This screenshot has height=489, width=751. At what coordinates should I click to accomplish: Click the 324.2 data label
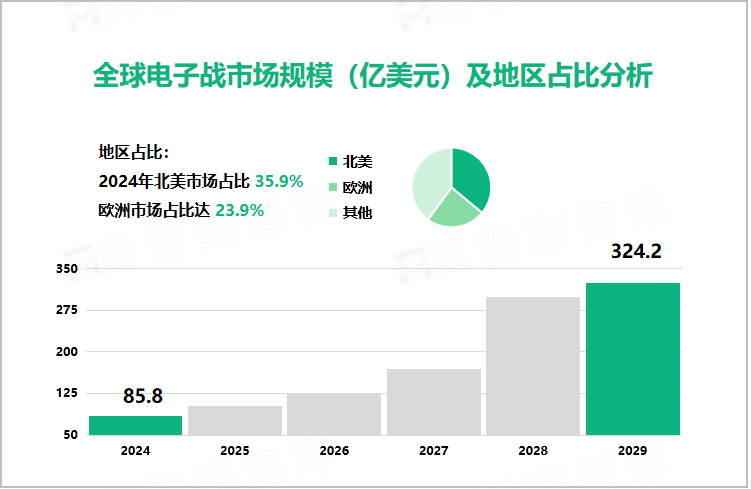point(637,251)
